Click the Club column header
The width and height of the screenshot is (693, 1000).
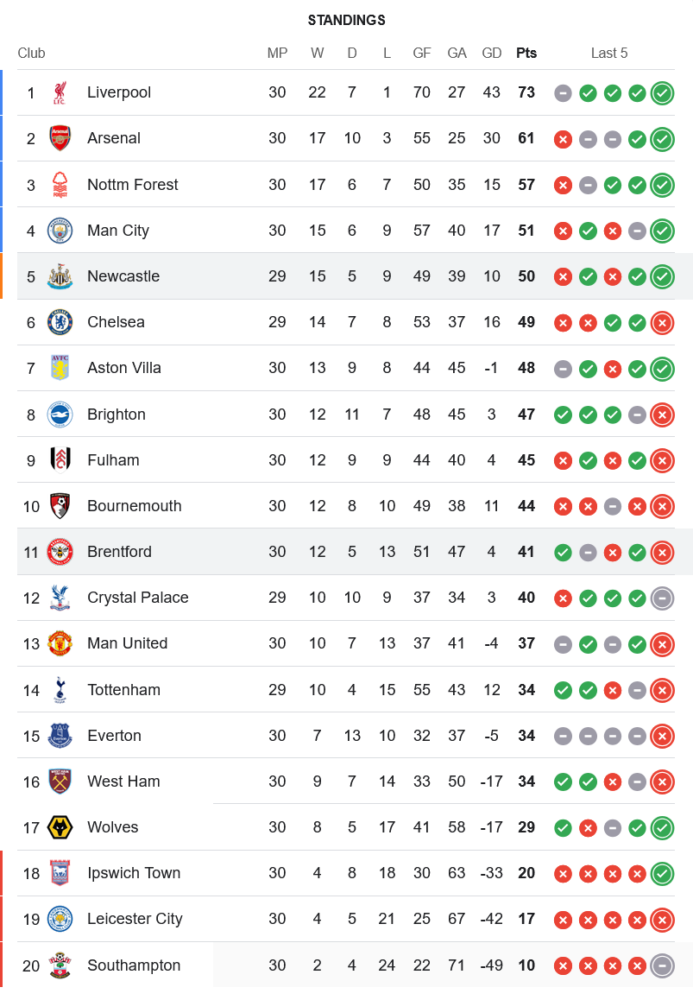(x=31, y=53)
